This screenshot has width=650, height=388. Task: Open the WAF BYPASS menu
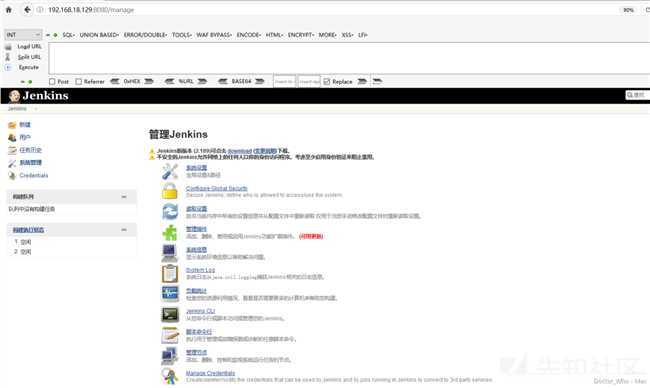point(214,35)
